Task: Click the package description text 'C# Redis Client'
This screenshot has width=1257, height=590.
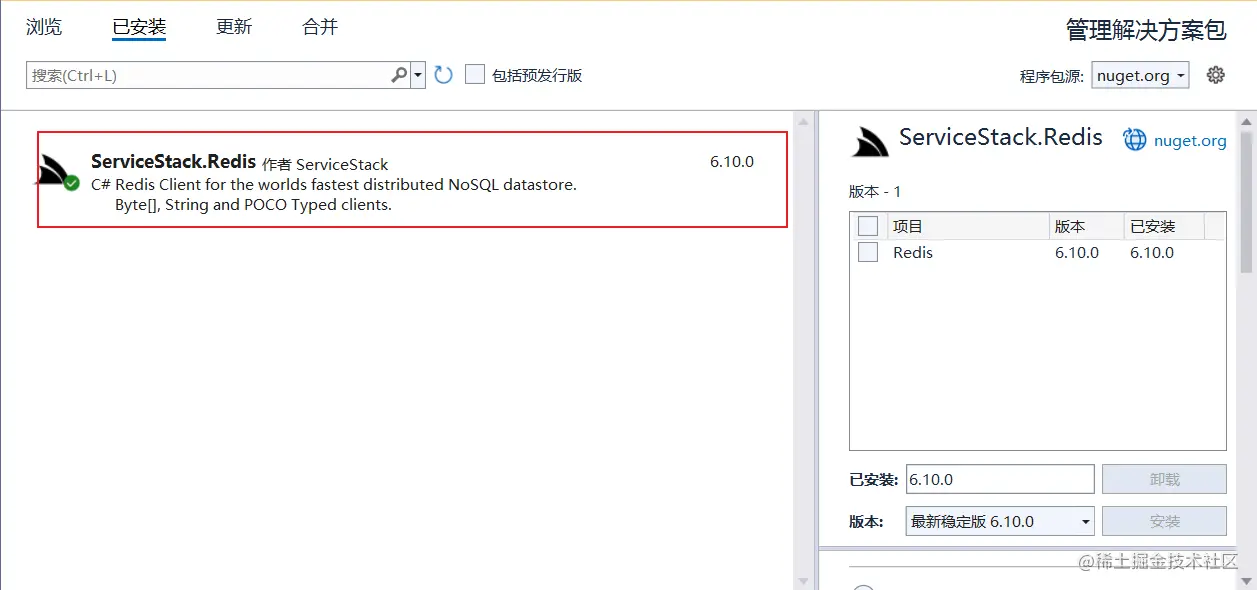Action: point(334,195)
